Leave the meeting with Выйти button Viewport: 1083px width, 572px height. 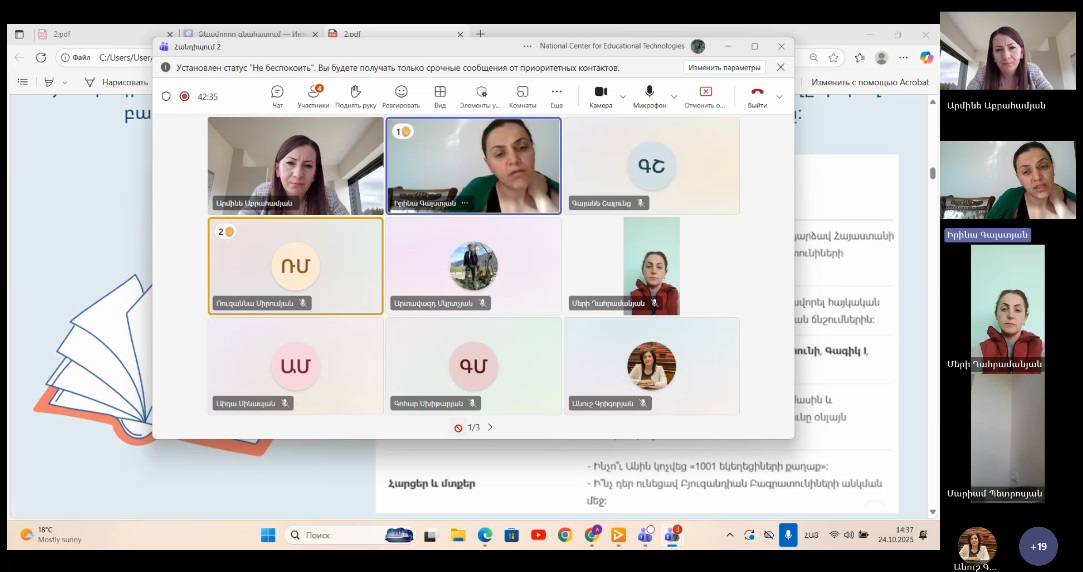pos(757,96)
